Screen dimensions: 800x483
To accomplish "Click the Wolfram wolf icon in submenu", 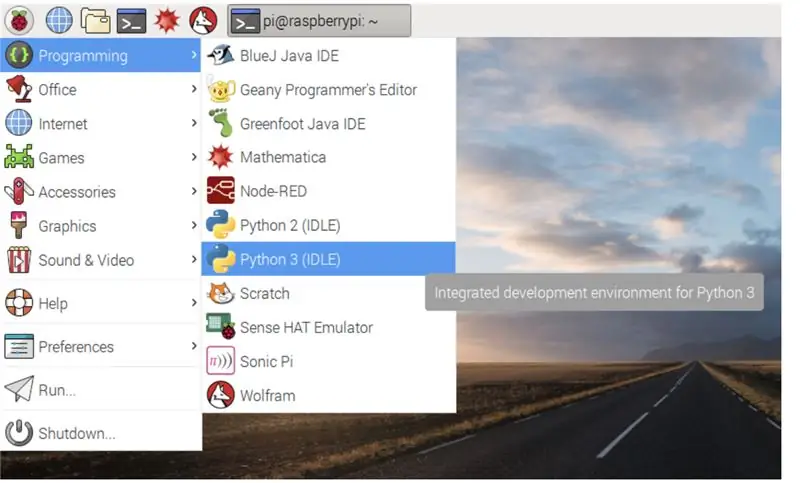I will tap(220, 395).
